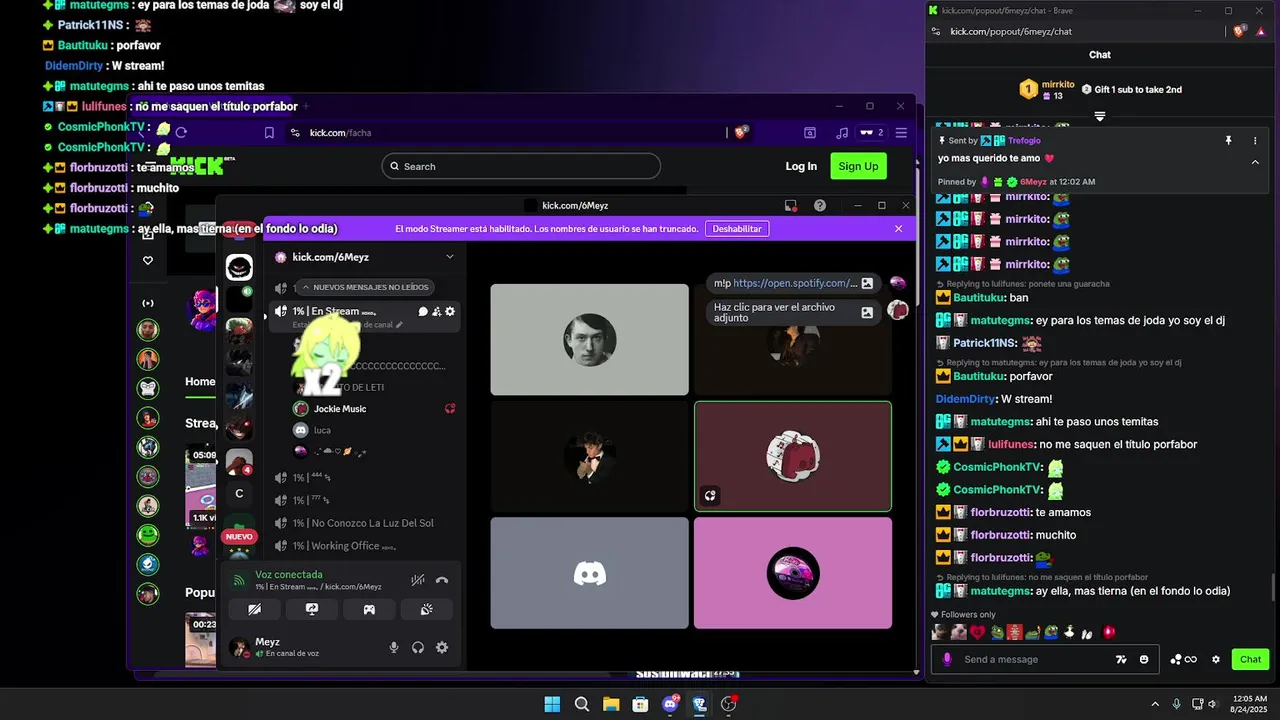
Task: Turn on camera in Discord voice panel
Action: (x=254, y=609)
